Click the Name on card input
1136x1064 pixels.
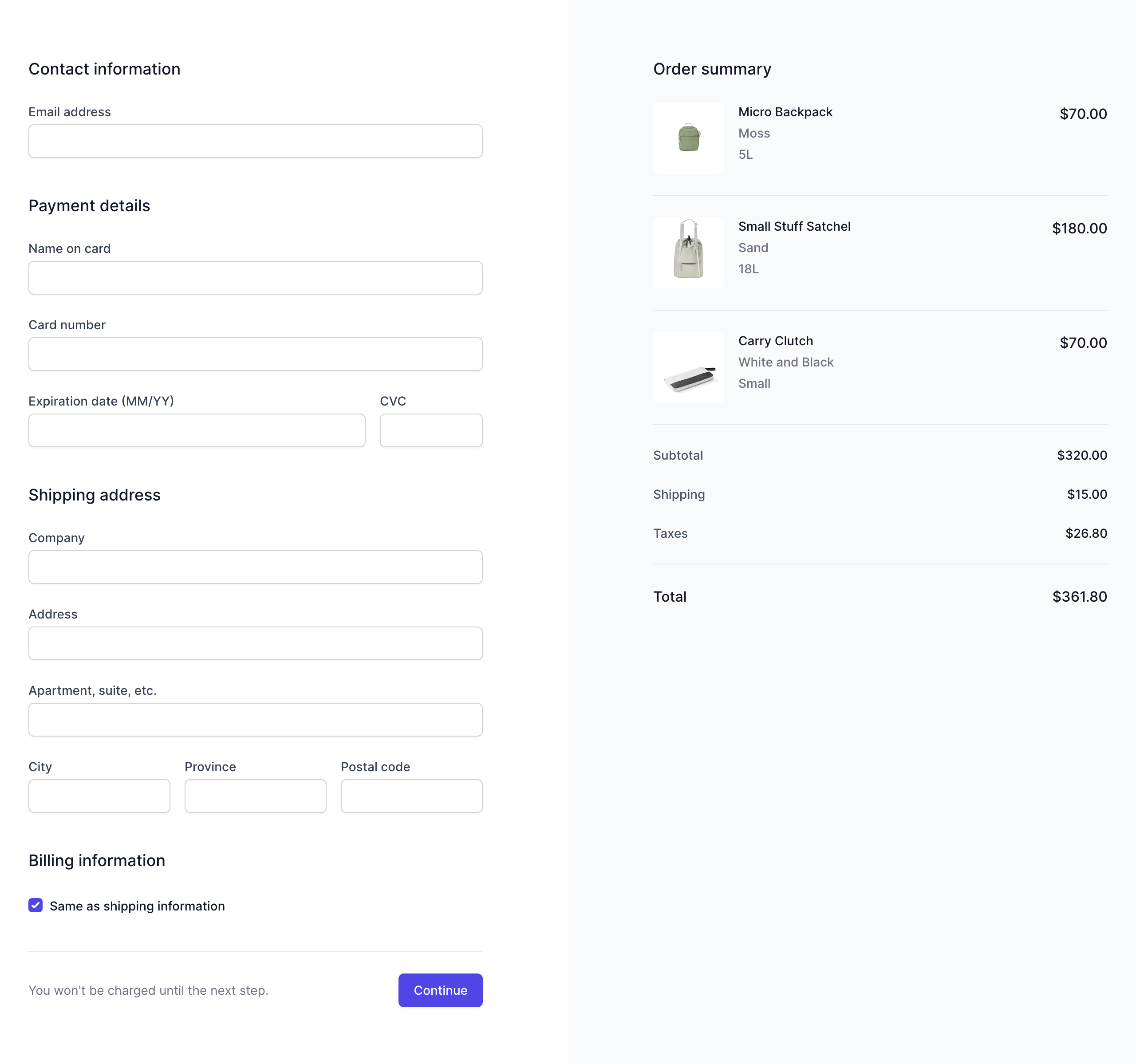click(255, 278)
